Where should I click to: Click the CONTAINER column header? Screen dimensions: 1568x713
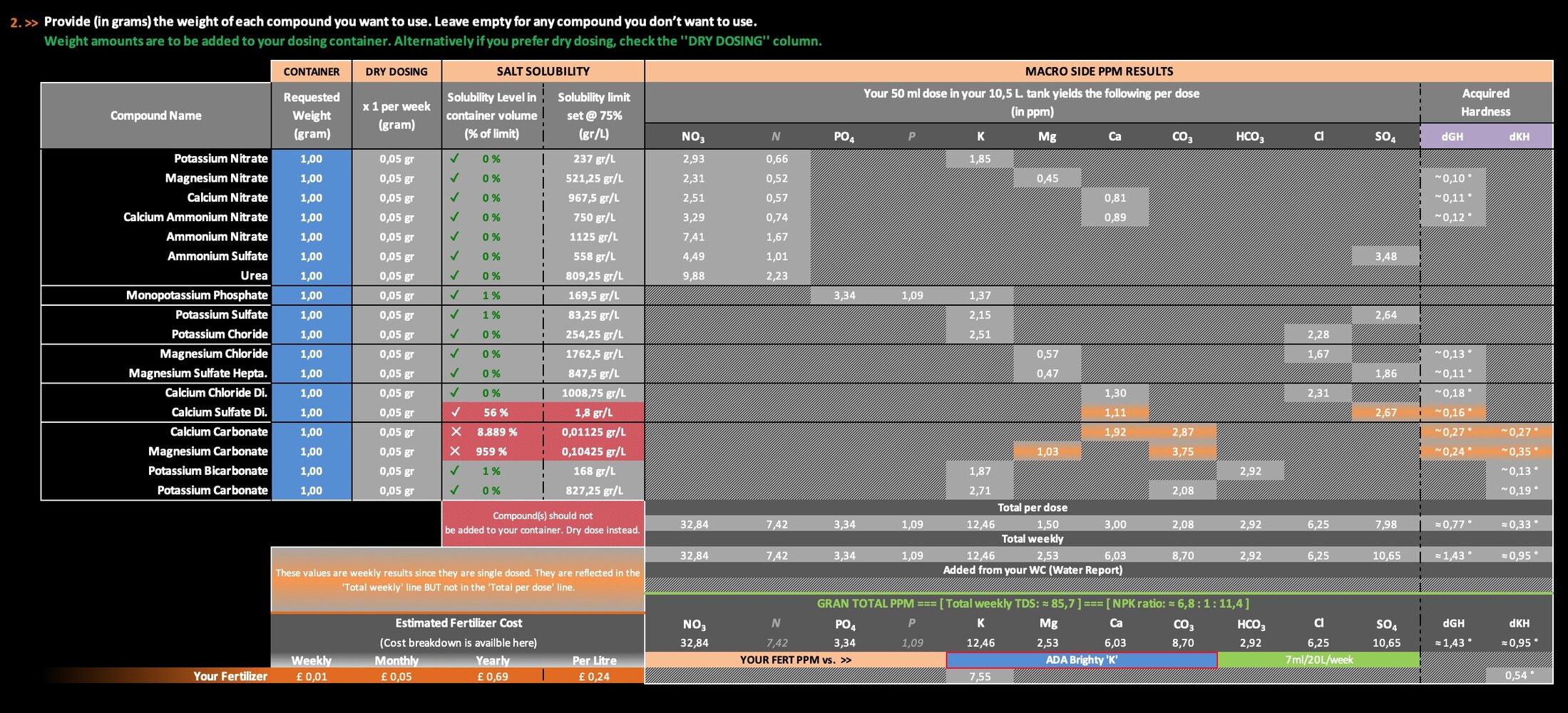312,71
